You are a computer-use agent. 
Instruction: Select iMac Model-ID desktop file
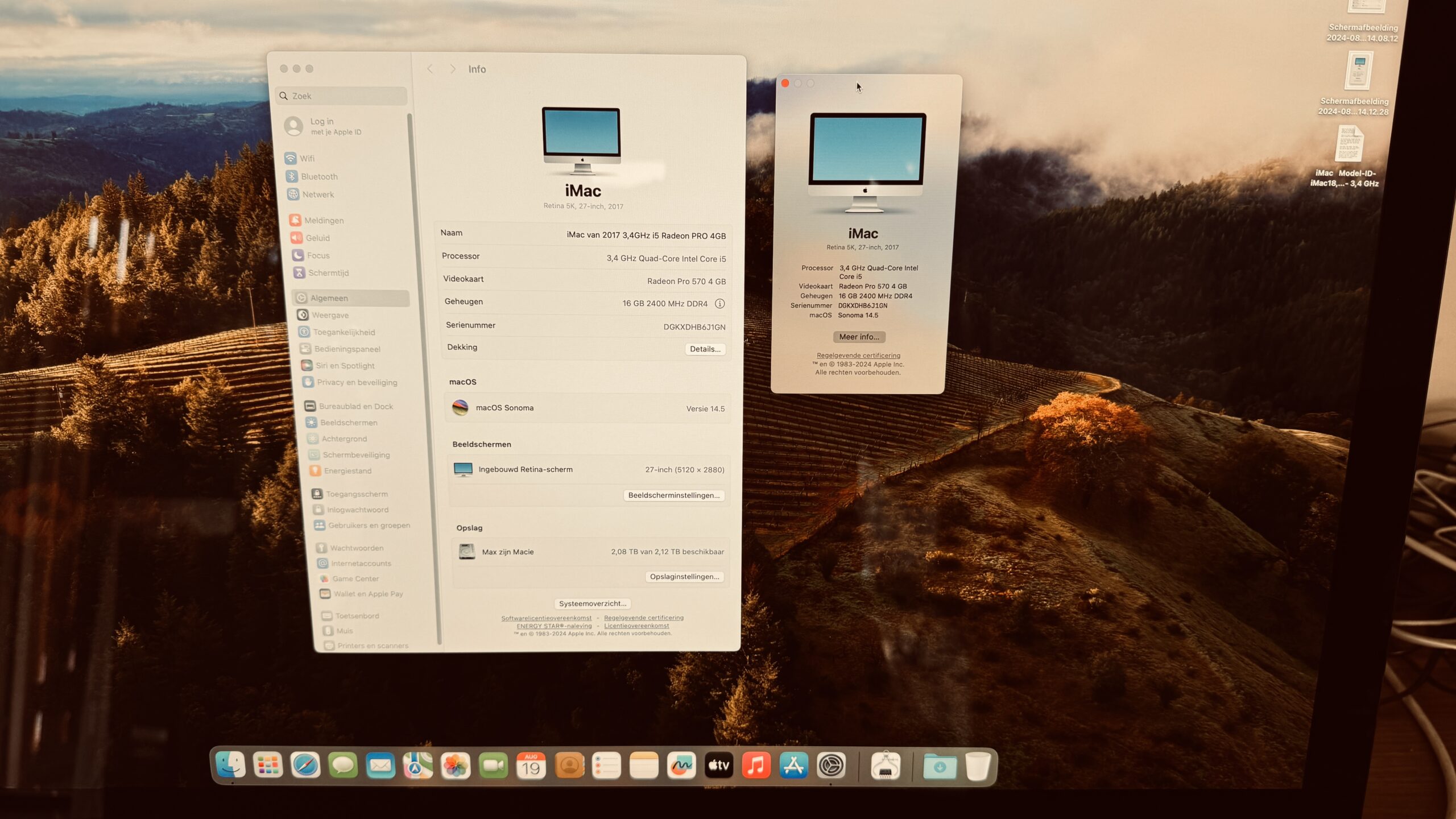coord(1347,156)
